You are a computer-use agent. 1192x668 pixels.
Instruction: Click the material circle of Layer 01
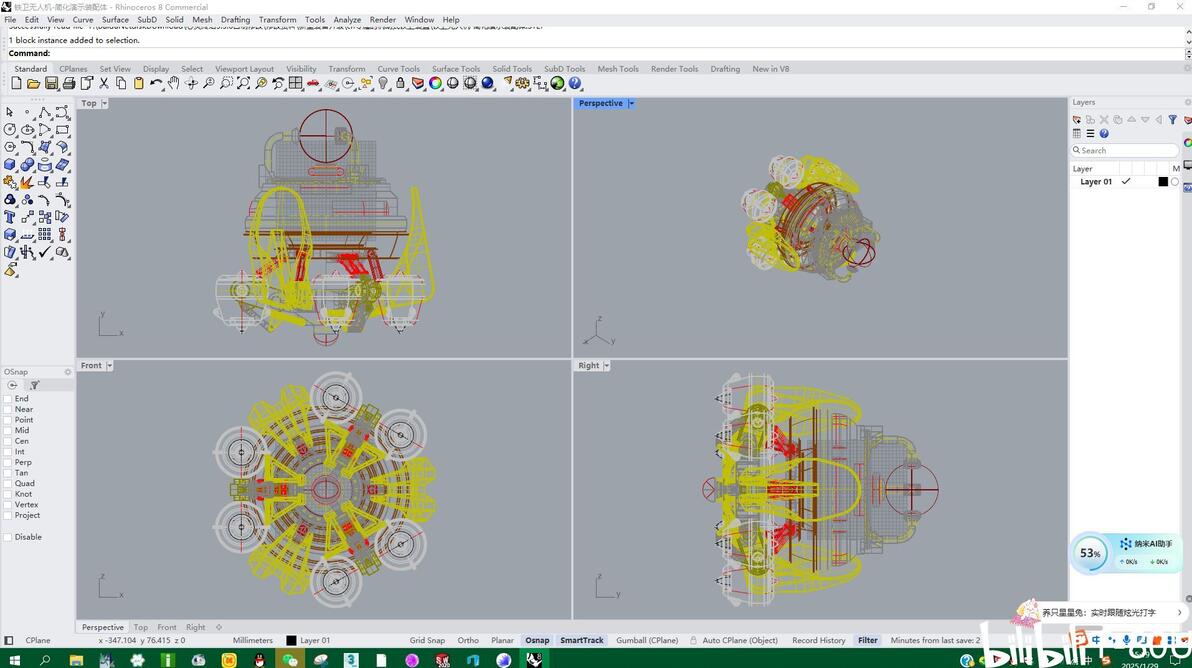(x=1175, y=182)
